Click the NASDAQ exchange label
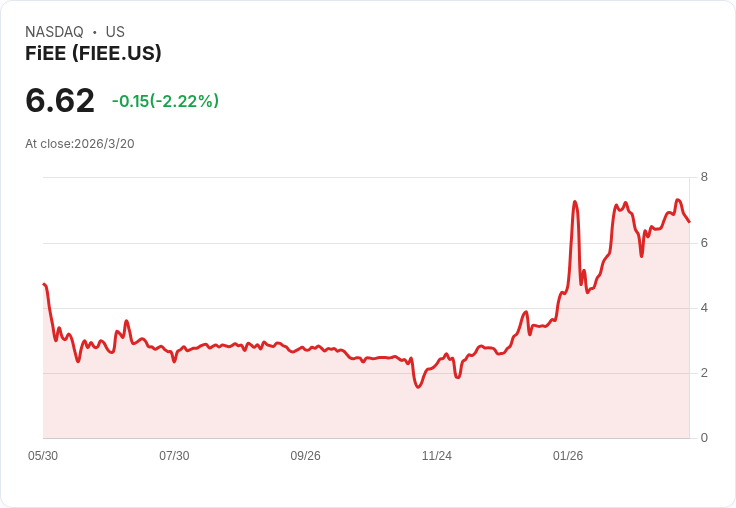 coord(54,32)
